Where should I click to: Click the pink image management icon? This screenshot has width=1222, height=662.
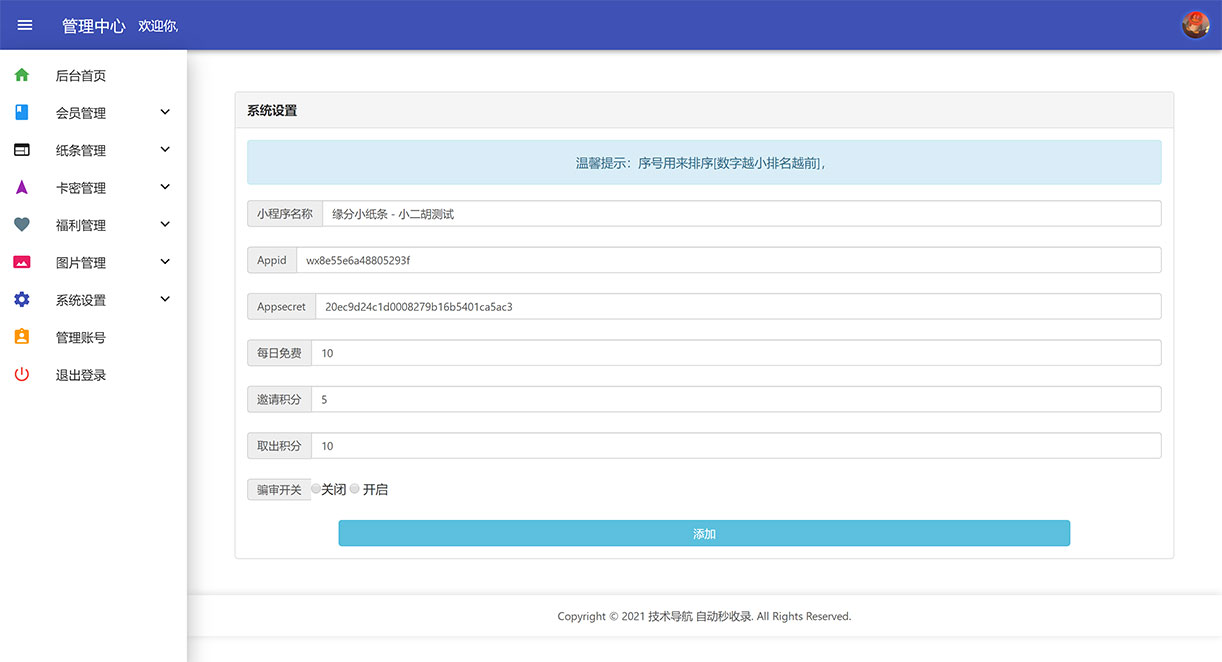[x=22, y=263]
